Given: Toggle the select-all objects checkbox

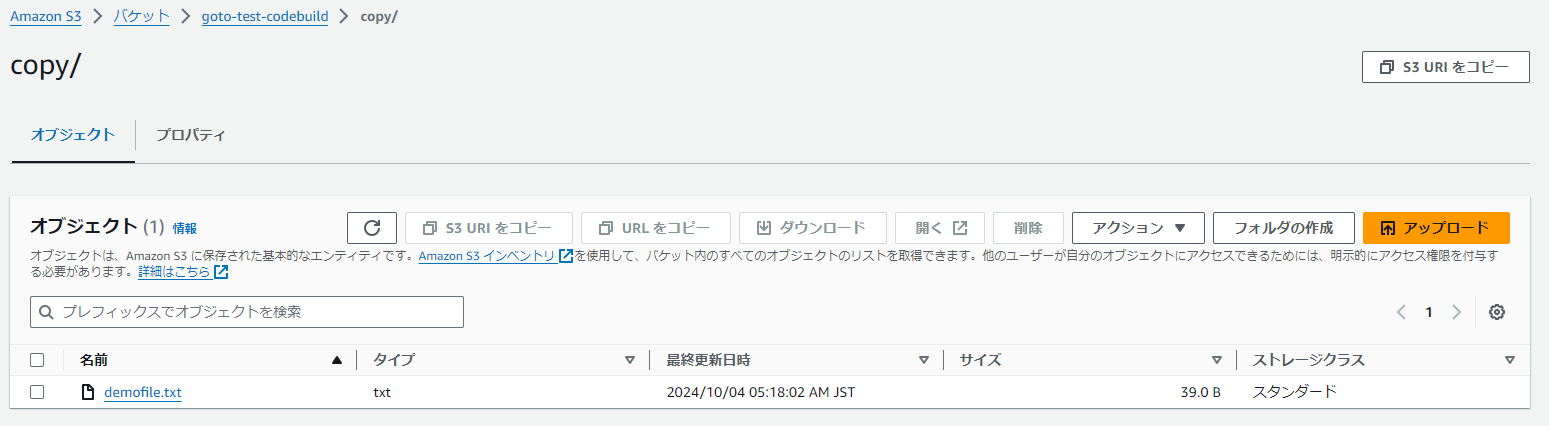Looking at the screenshot, I should pos(37,360).
